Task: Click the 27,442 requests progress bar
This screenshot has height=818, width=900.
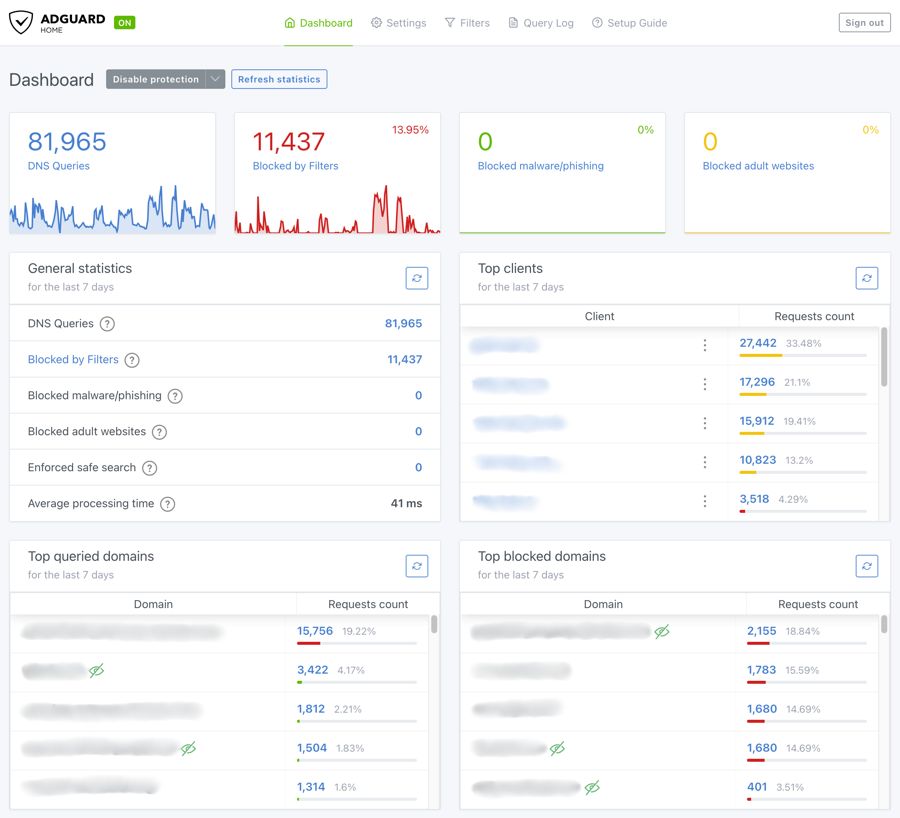Action: point(802,355)
